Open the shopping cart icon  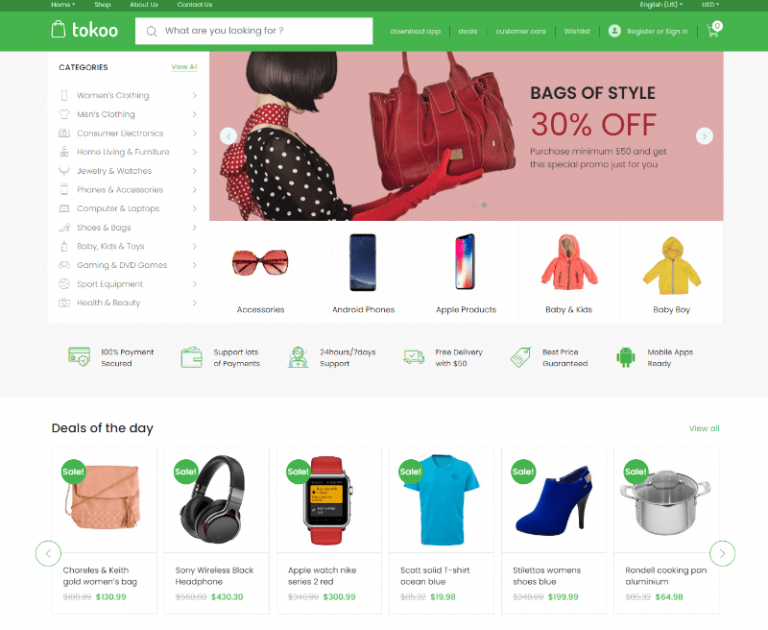pos(714,30)
